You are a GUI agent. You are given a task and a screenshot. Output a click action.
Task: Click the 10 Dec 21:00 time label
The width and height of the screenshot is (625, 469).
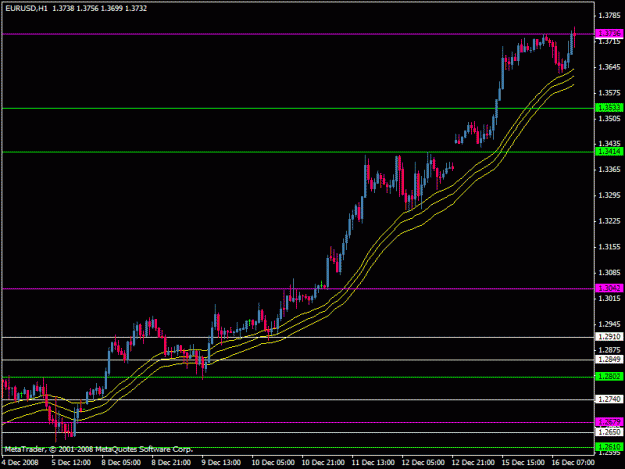click(323, 462)
